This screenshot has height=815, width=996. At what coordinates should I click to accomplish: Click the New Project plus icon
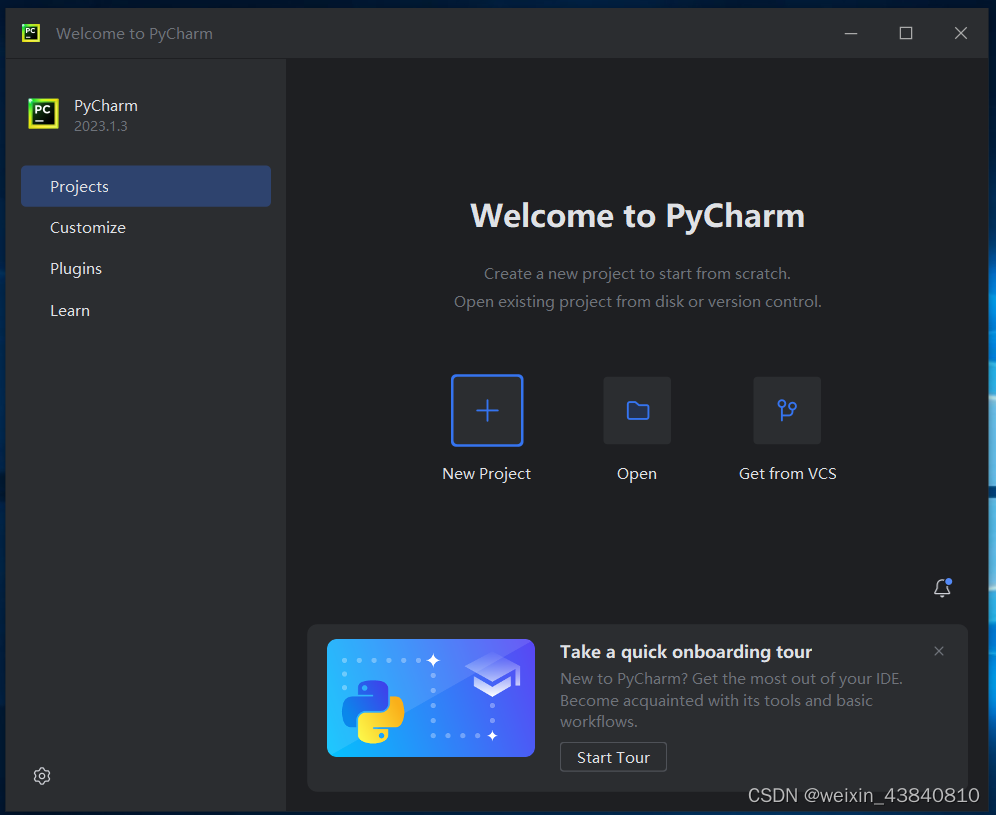tap(487, 410)
